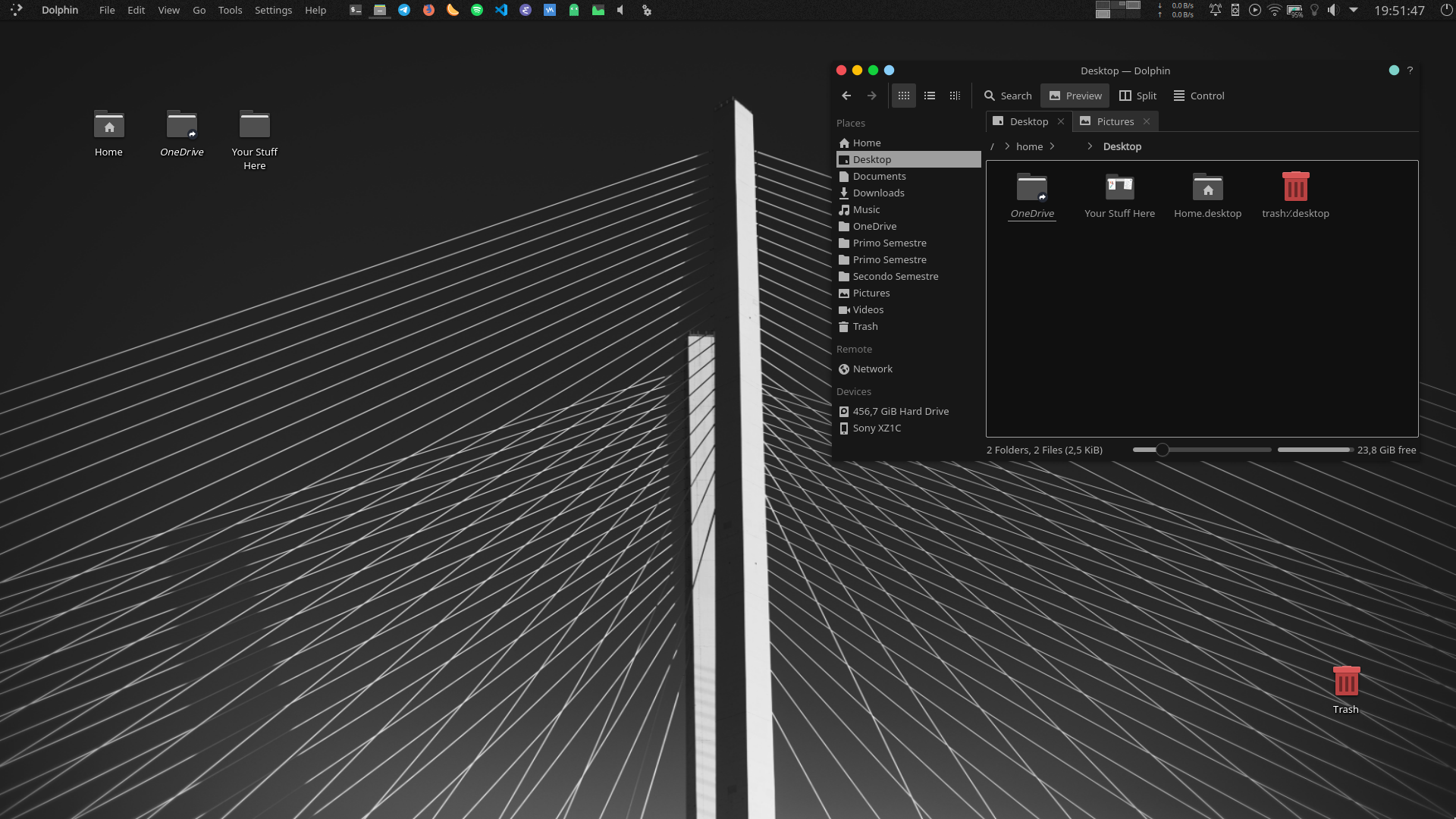Open battery 95% tray indicator
This screenshot has width=1456, height=819.
(1294, 10)
